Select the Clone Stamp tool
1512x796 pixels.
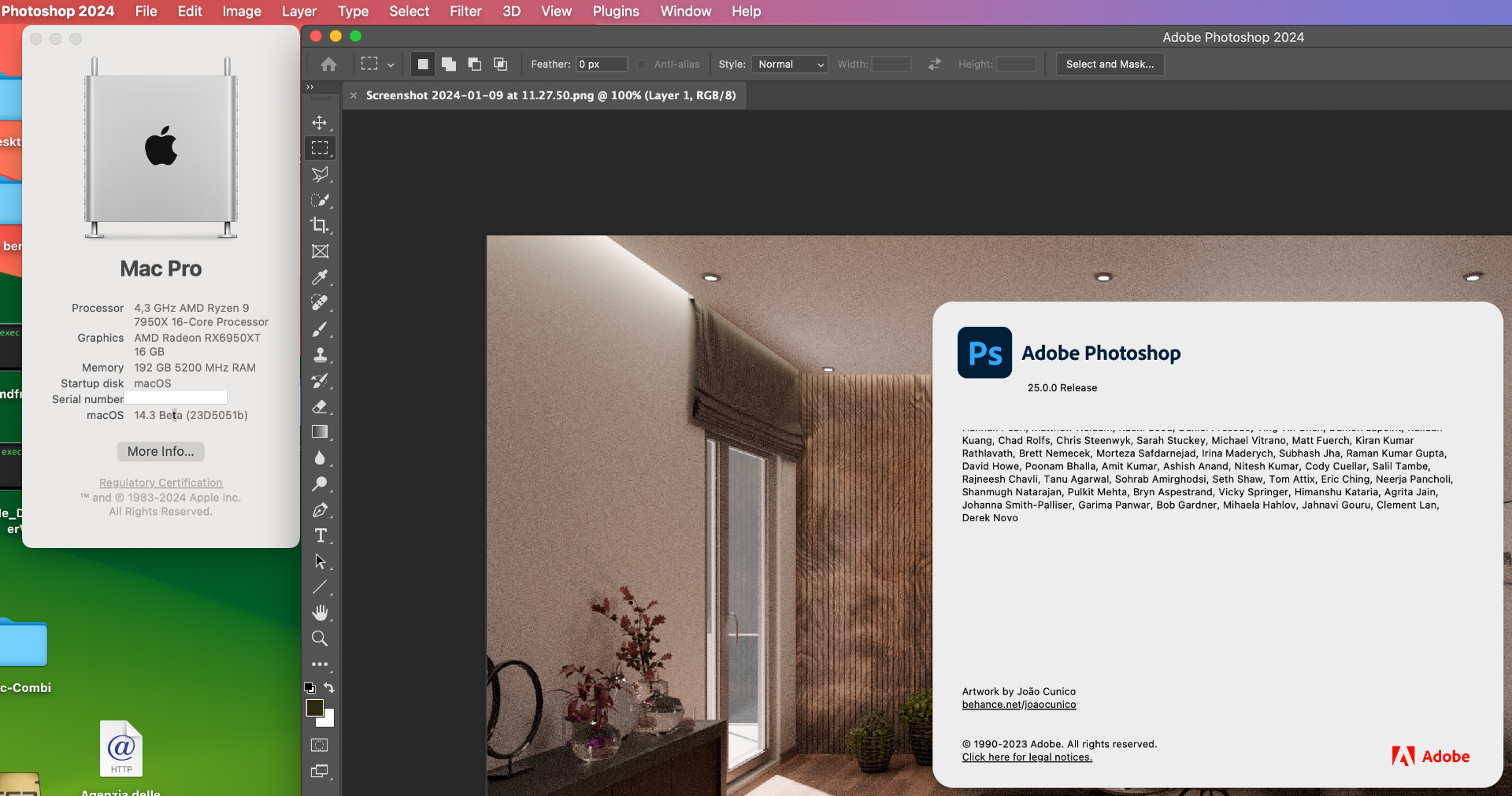(320, 355)
